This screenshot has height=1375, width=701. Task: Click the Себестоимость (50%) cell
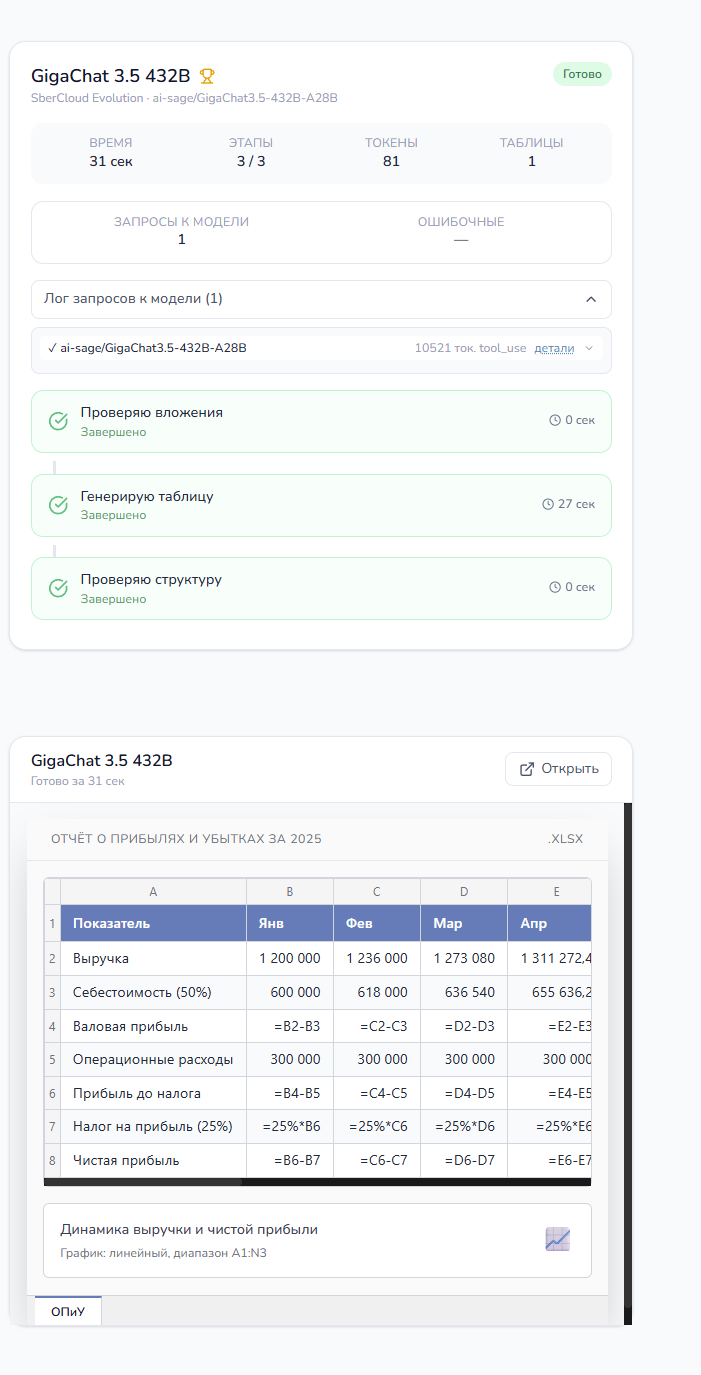click(153, 992)
